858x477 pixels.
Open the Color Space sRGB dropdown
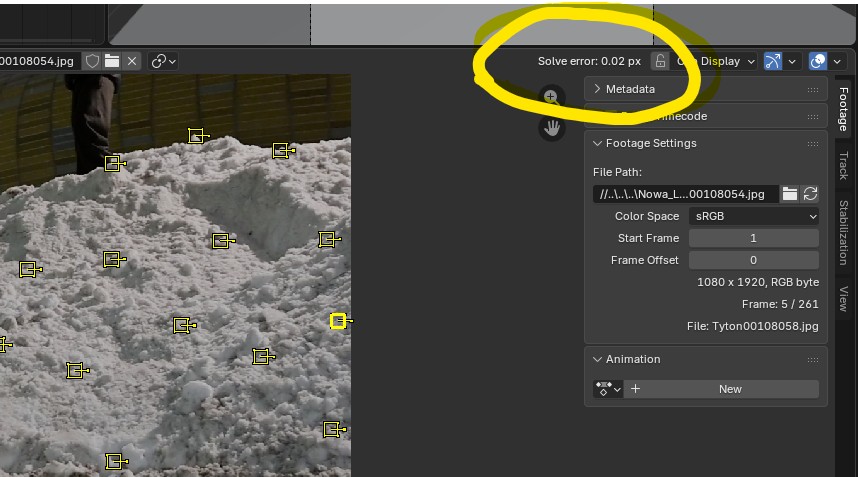click(753, 216)
